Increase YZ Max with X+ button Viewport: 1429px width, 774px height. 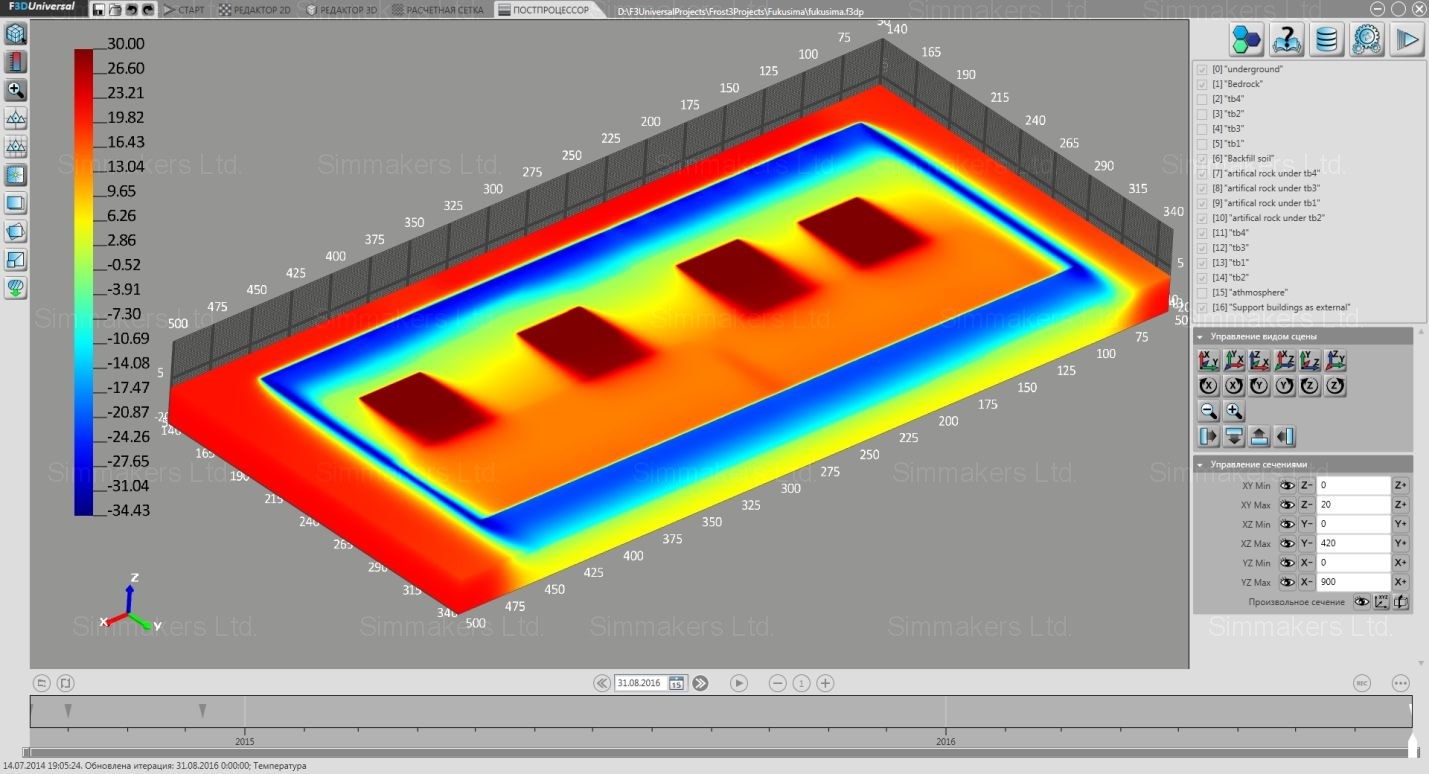point(1401,582)
